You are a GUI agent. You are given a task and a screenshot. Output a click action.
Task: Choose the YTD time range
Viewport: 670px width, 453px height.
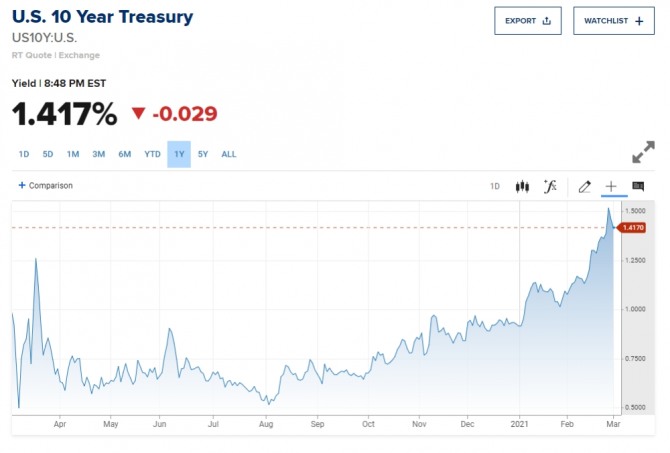pos(152,154)
